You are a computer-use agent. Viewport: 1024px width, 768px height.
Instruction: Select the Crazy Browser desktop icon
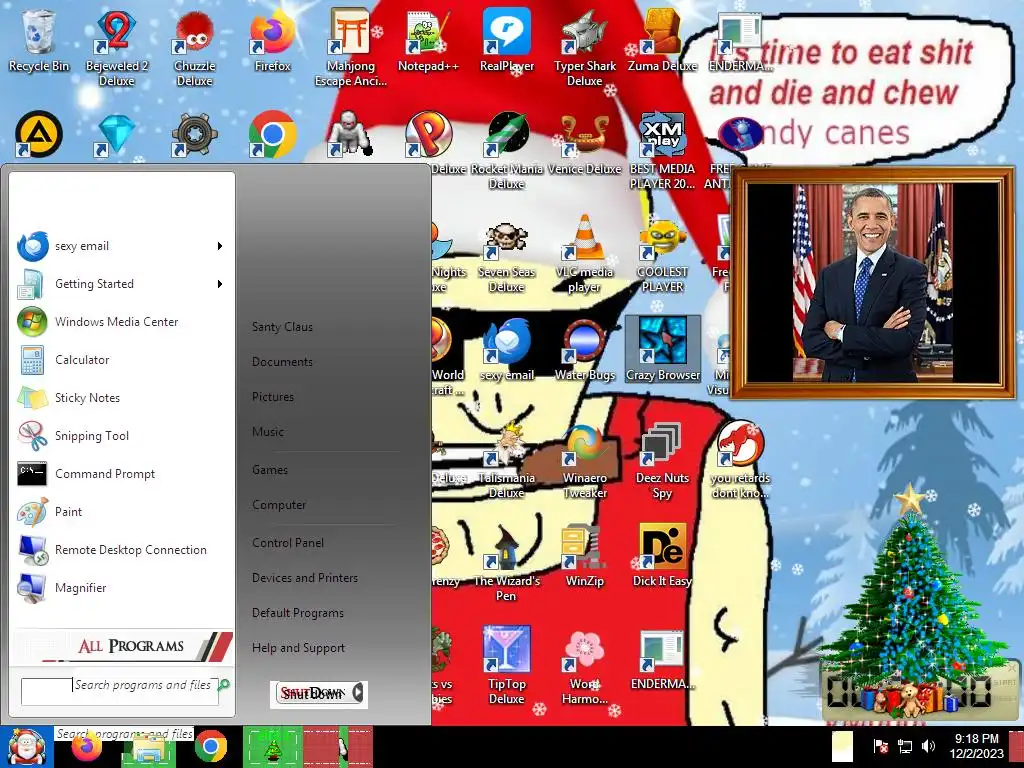(x=662, y=350)
